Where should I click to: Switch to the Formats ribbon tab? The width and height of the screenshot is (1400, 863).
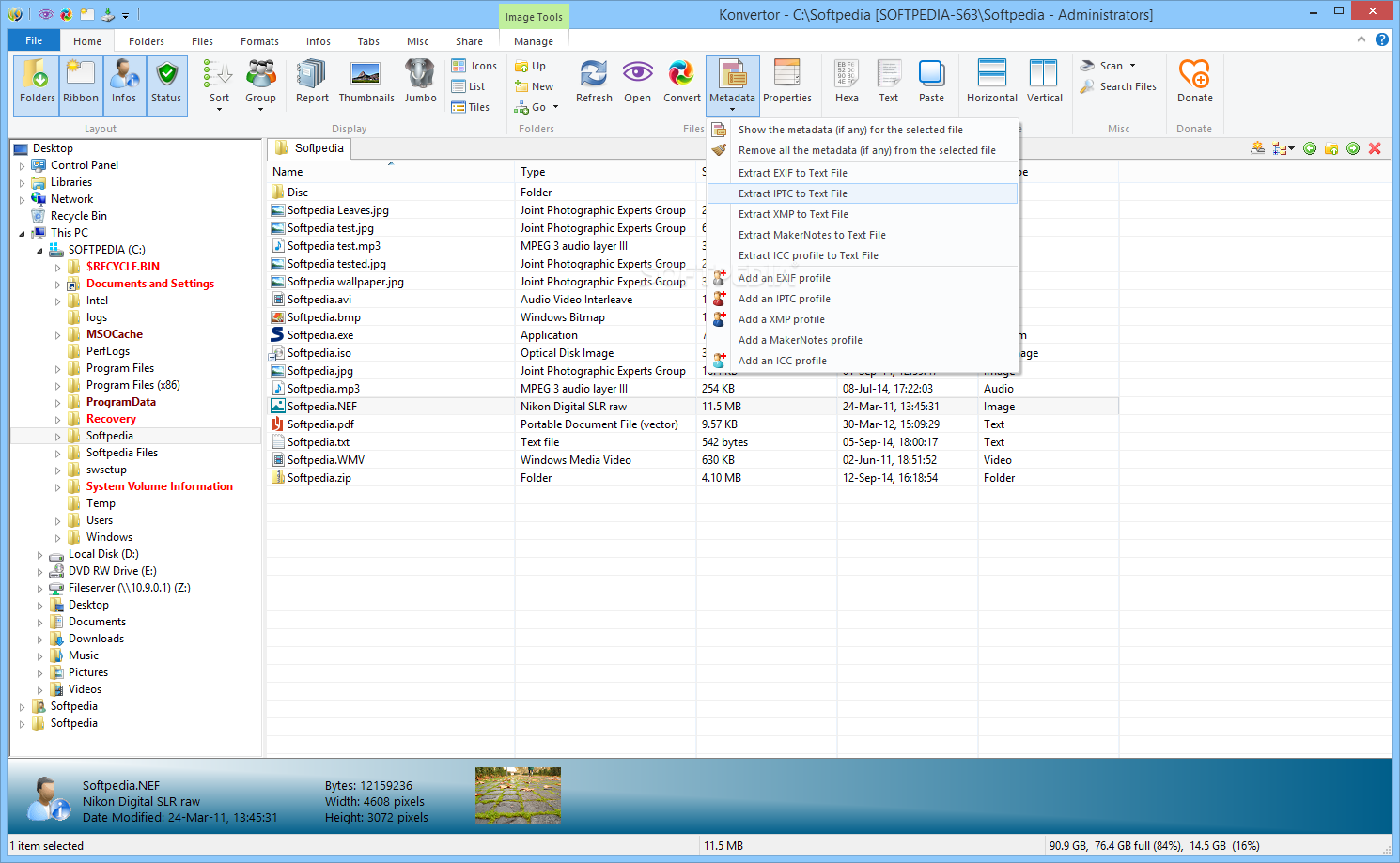pos(259,41)
